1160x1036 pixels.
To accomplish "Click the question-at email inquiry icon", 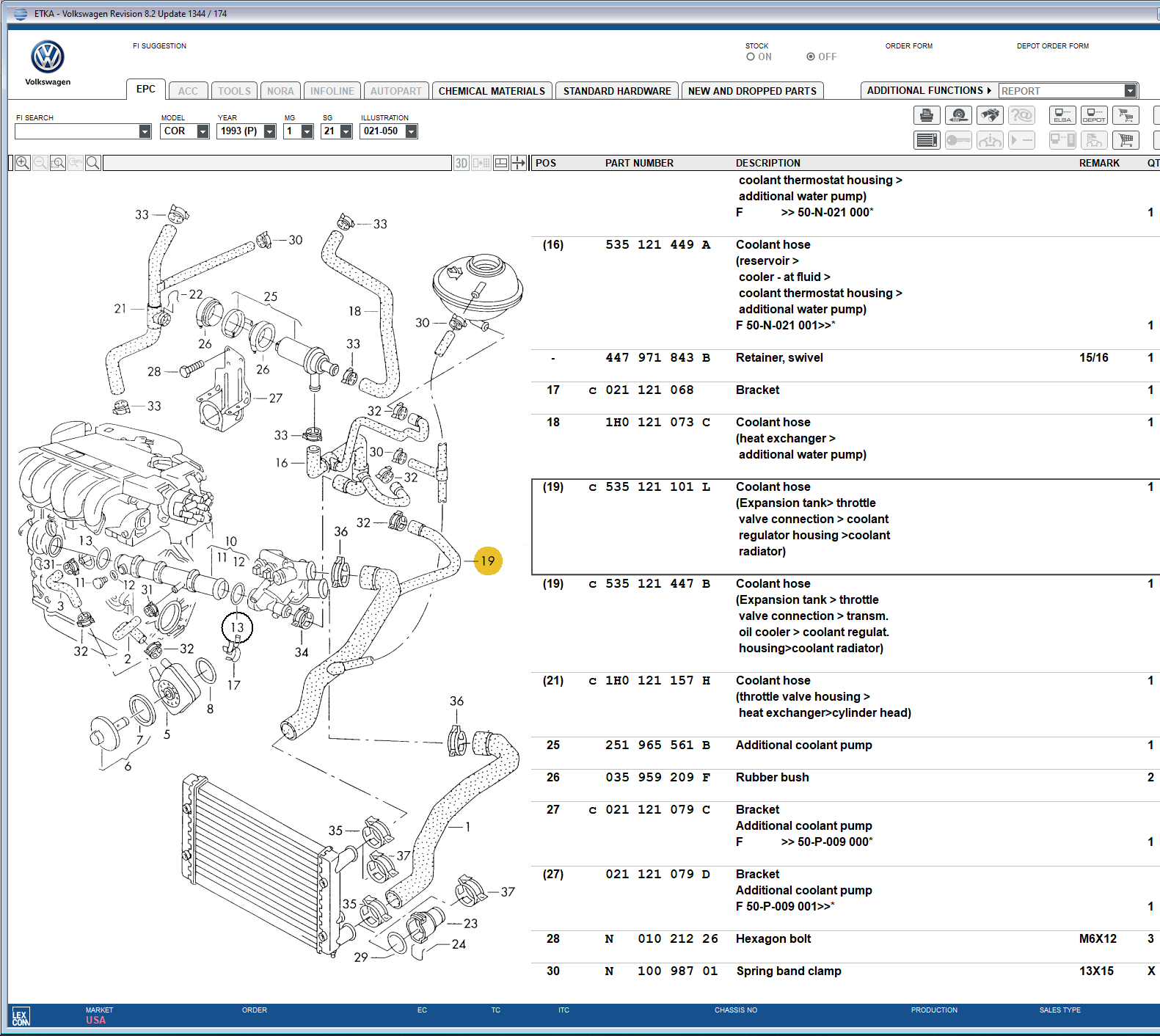I will click(x=1021, y=115).
